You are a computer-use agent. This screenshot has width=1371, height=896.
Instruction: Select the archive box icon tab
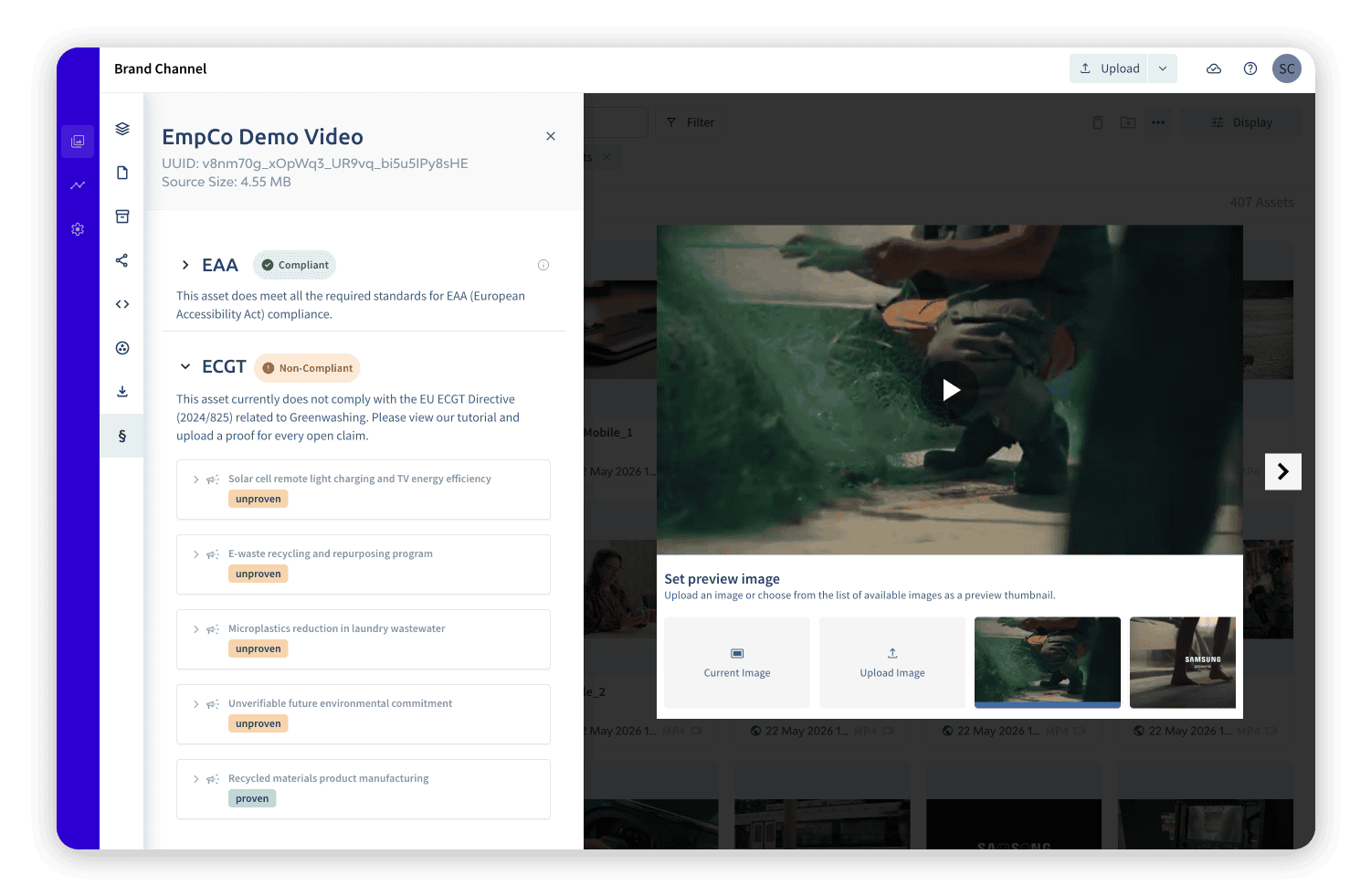tap(122, 216)
